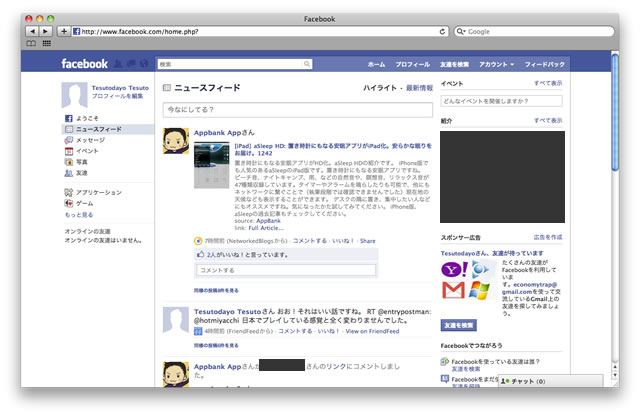Screen dimensions: 640x416
Task: Go forward with Safari's forward arrow
Action: [45, 31]
